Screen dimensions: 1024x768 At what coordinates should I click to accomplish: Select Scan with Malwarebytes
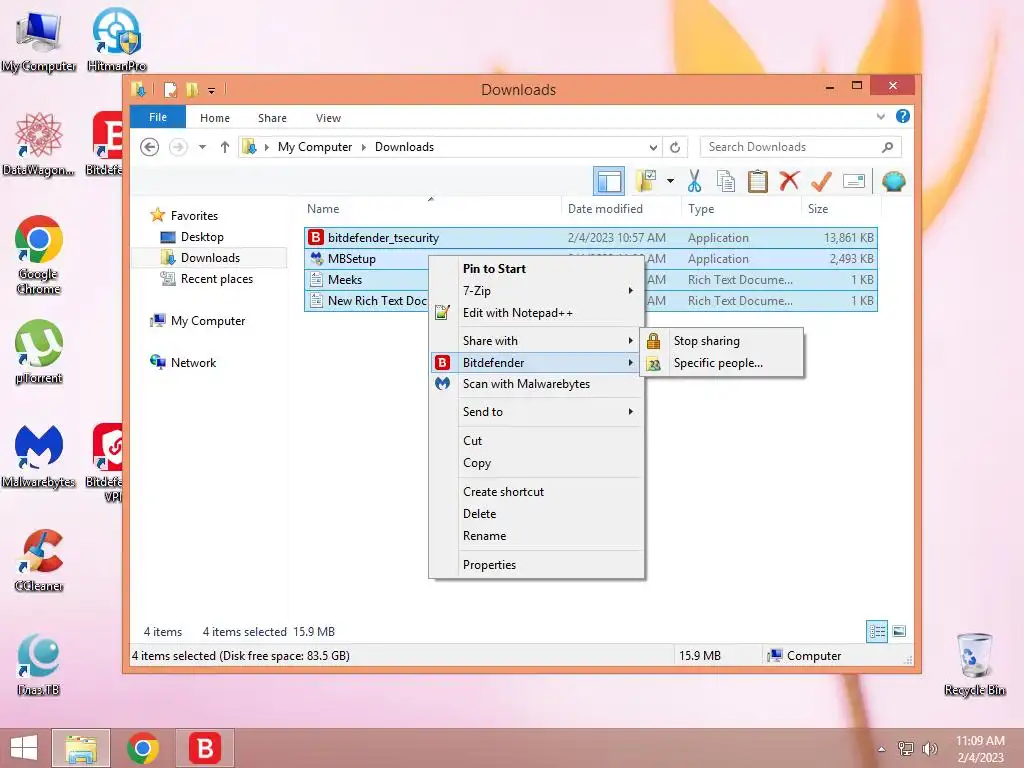pyautogui.click(x=537, y=384)
